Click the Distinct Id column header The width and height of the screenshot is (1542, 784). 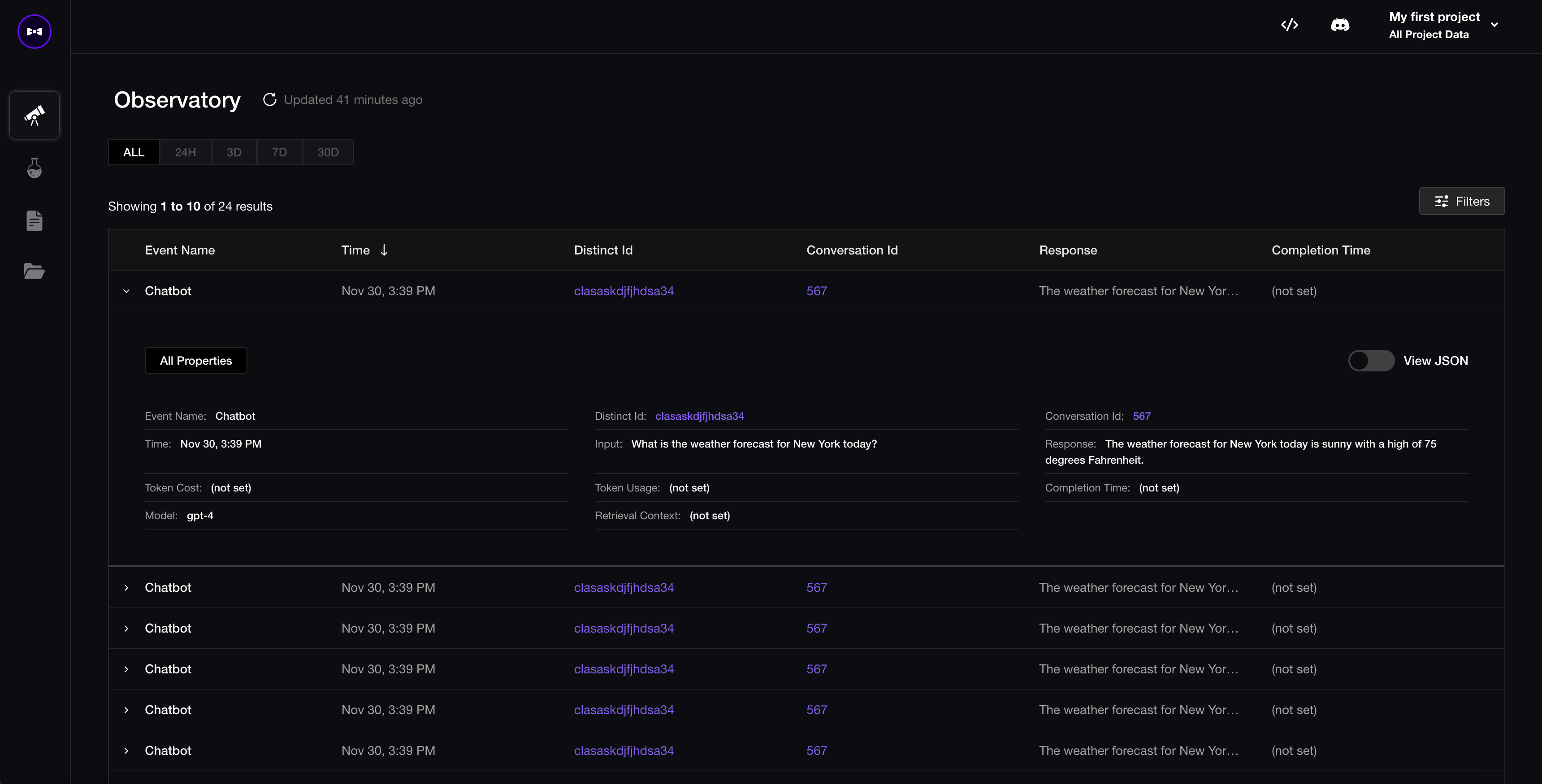[x=603, y=250]
